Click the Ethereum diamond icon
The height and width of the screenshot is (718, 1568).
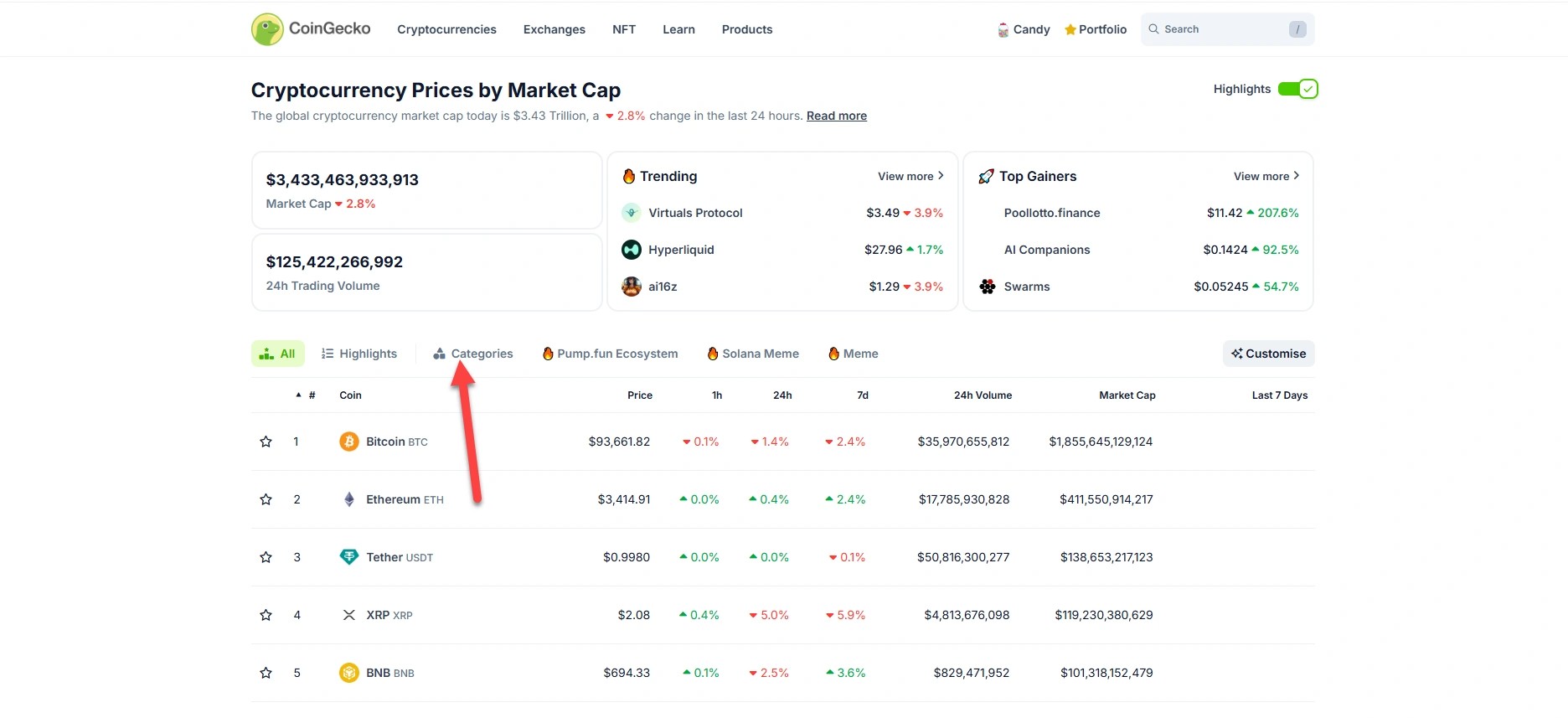coord(348,499)
